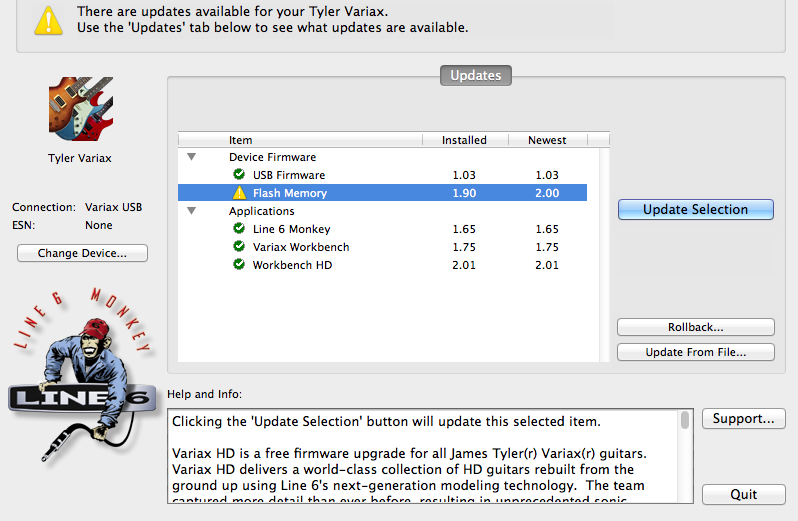Click the green check beside Variax Workbench
Viewport: 798px width, 521px height.
[239, 247]
